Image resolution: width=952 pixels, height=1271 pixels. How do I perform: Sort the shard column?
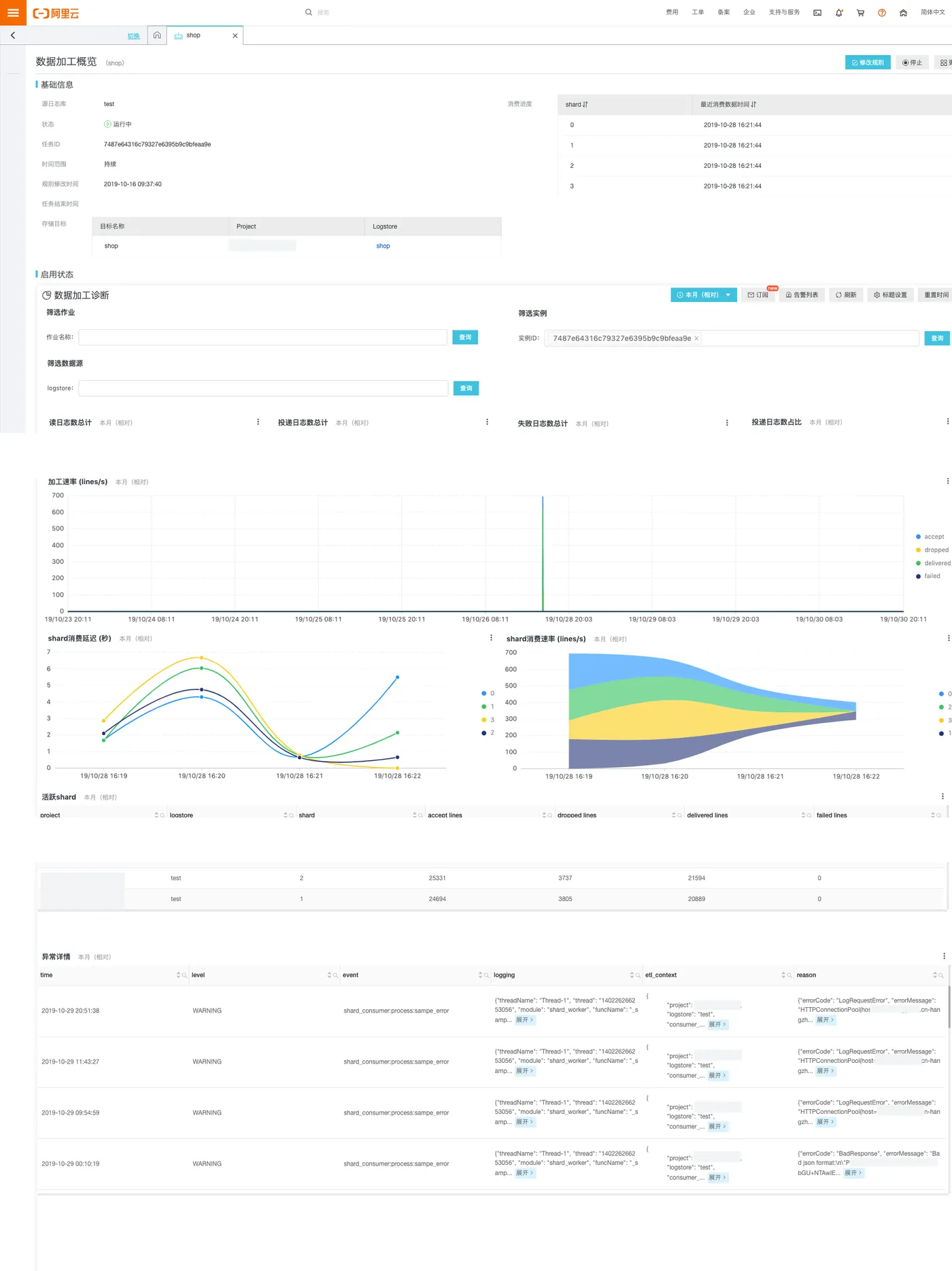click(x=585, y=105)
